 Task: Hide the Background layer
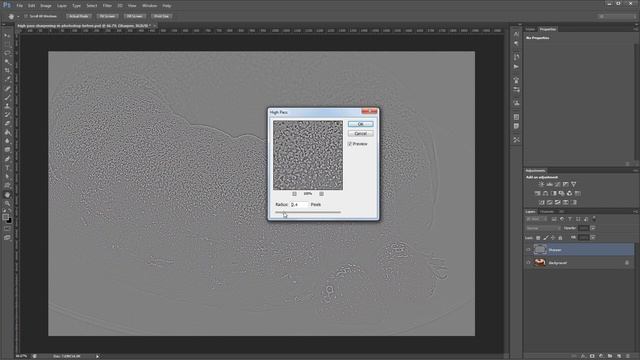pyautogui.click(x=529, y=263)
